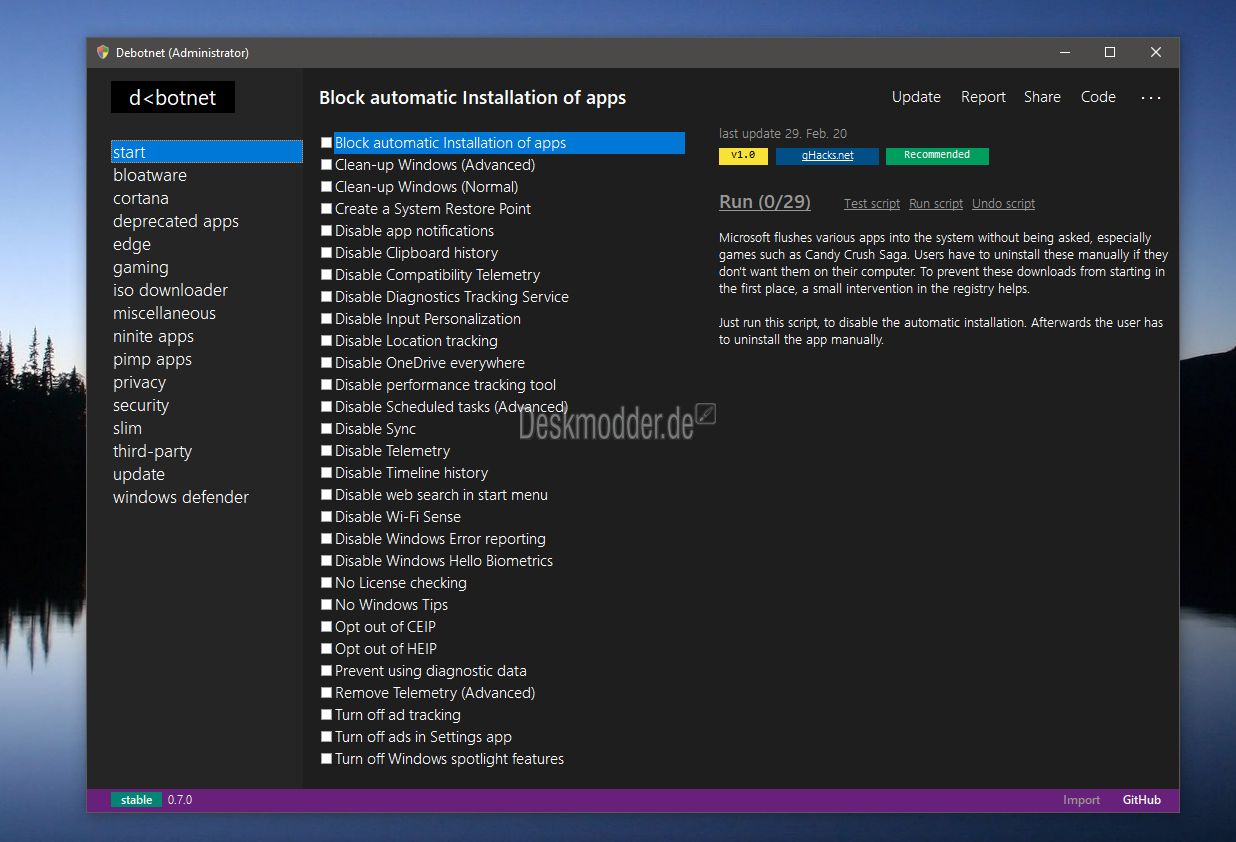Tick Turn off Windows spotlight features
The width and height of the screenshot is (1236, 842).
coord(326,759)
